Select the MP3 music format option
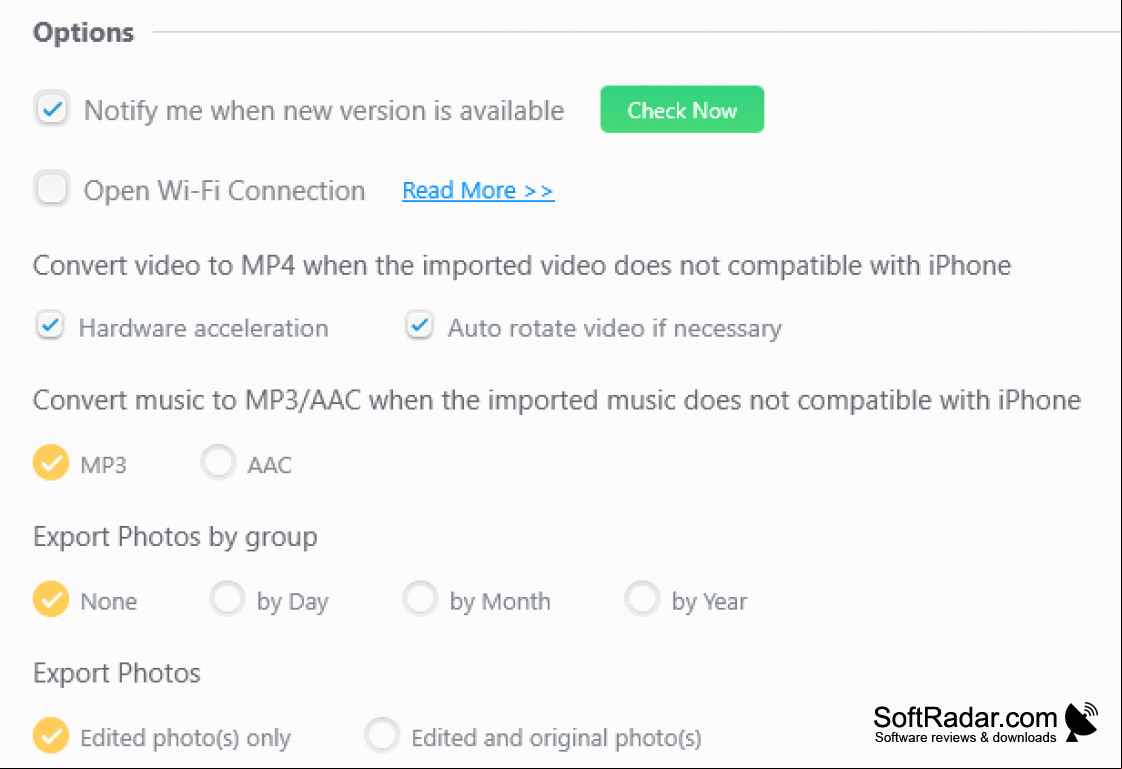 51,463
